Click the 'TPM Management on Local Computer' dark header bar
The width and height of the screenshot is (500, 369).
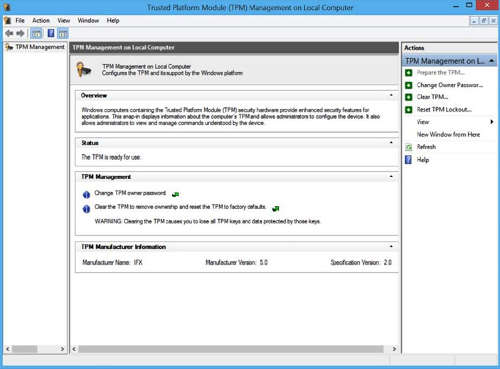tap(234, 48)
